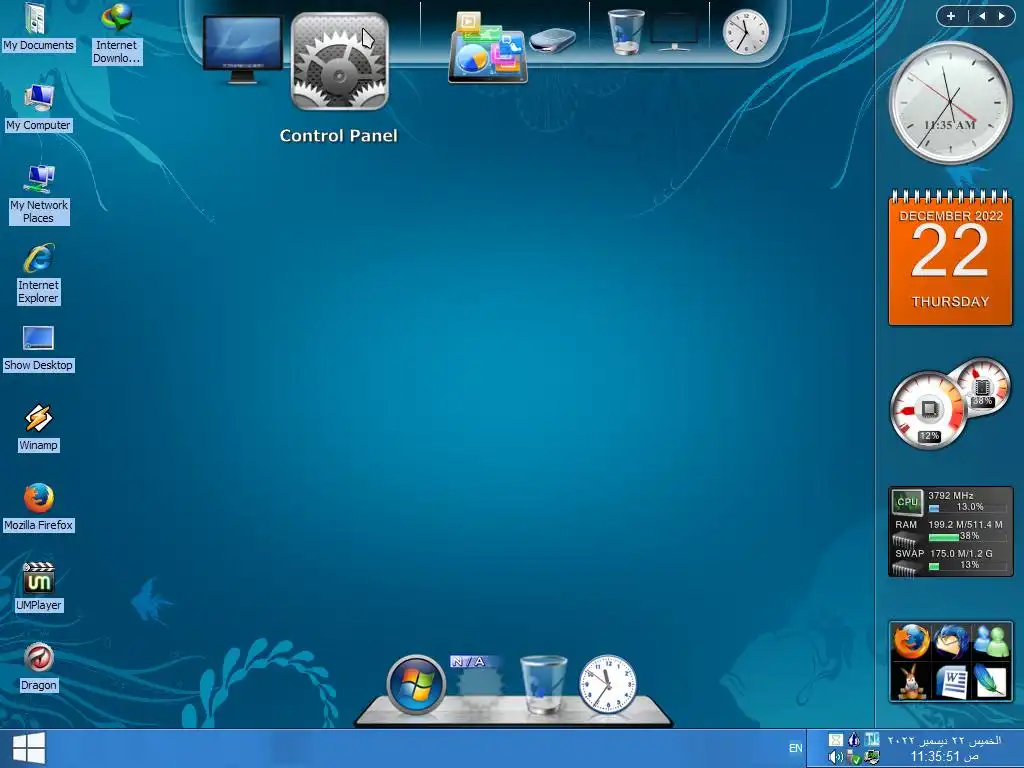Click the TM tray icon
1024x768 pixels.
[x=872, y=740]
